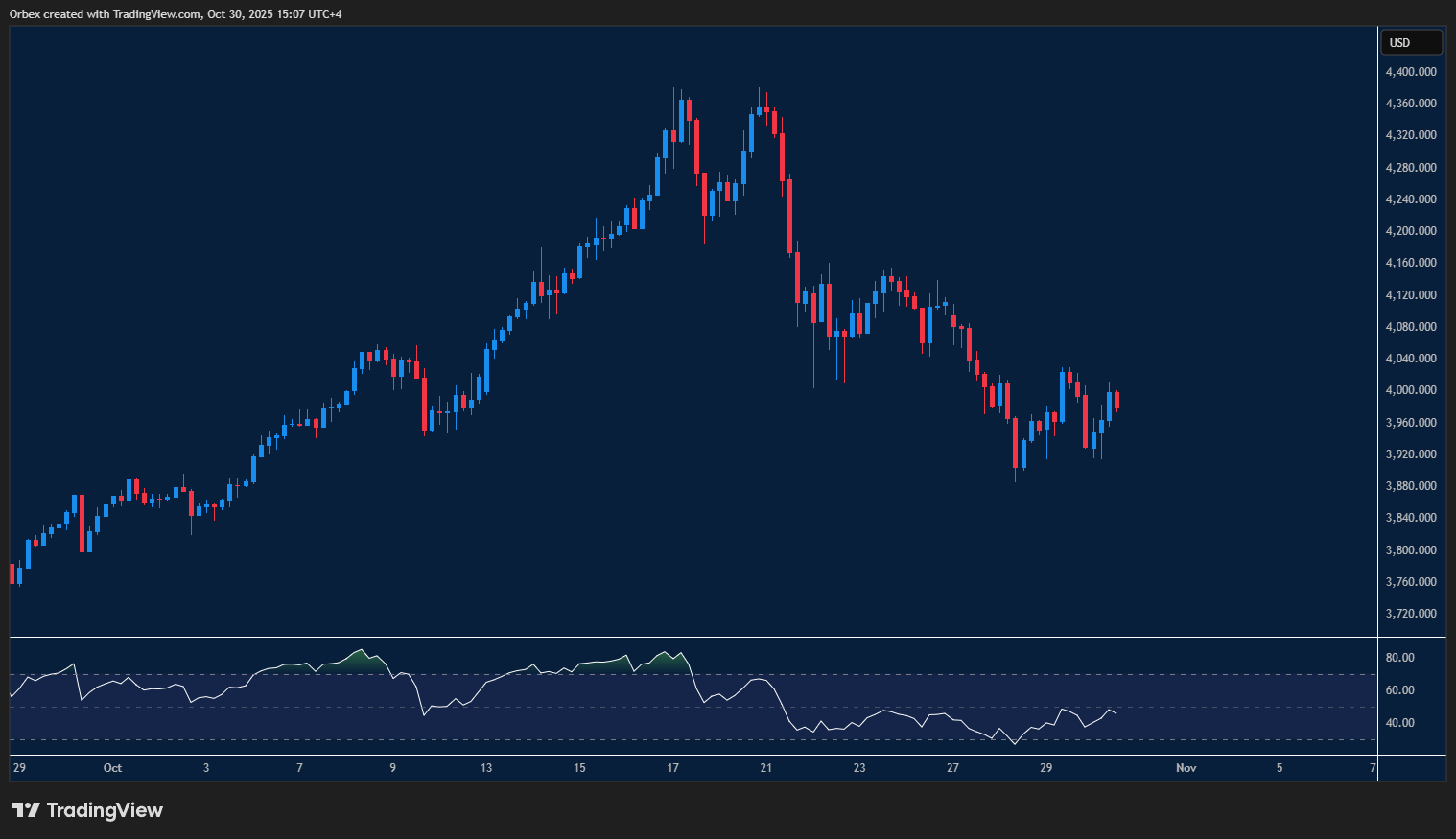Viewport: 1456px width, 839px height.
Task: Select the lowest recent candle near Oct 28
Action: (1017, 441)
